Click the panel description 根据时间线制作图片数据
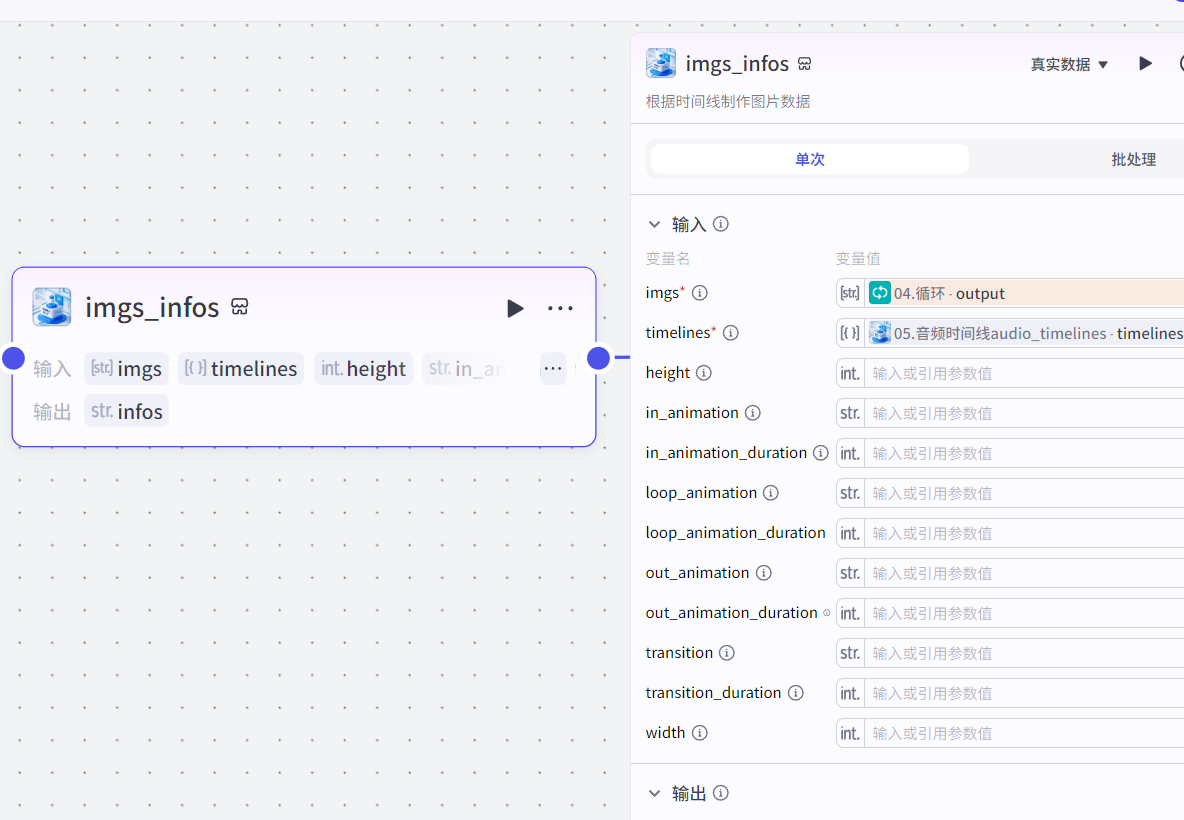The image size is (1184, 820). [x=728, y=102]
